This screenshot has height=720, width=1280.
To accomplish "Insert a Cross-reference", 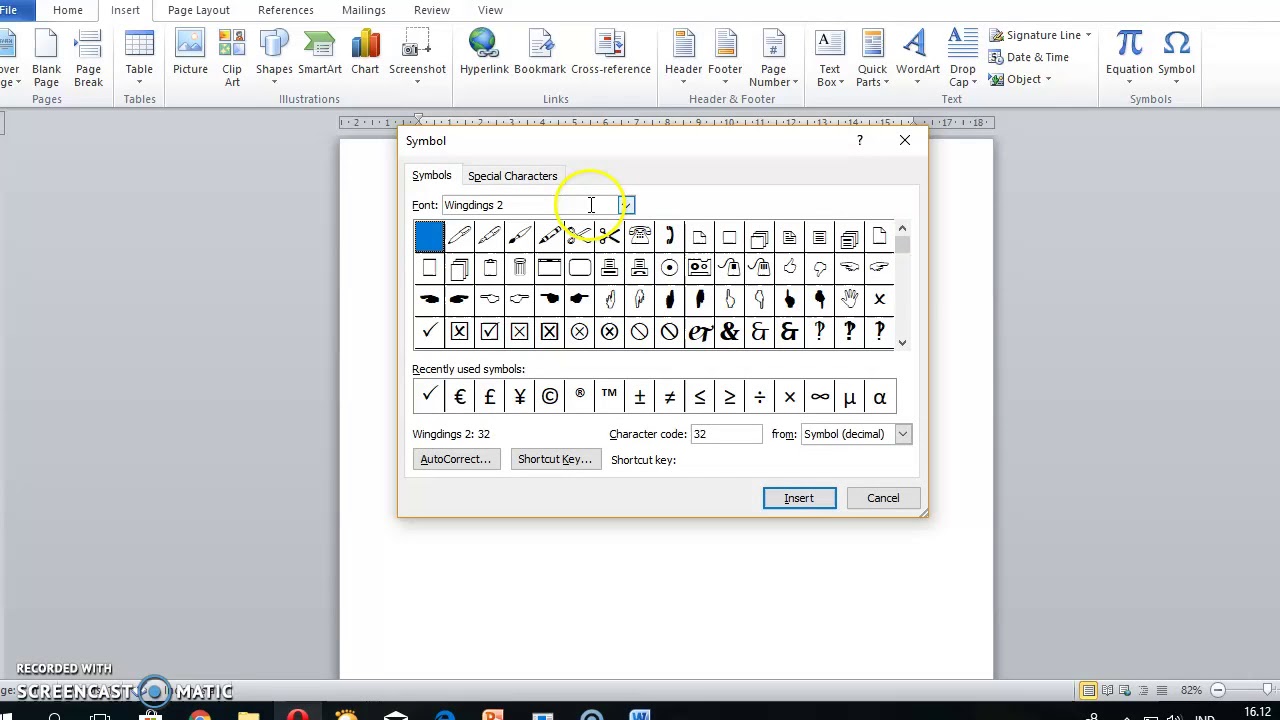I will [x=610, y=52].
